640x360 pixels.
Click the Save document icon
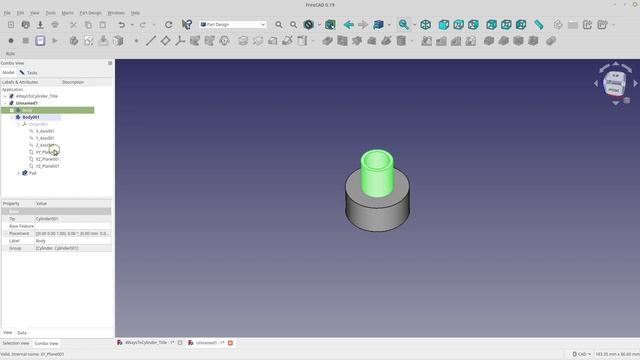point(40,24)
